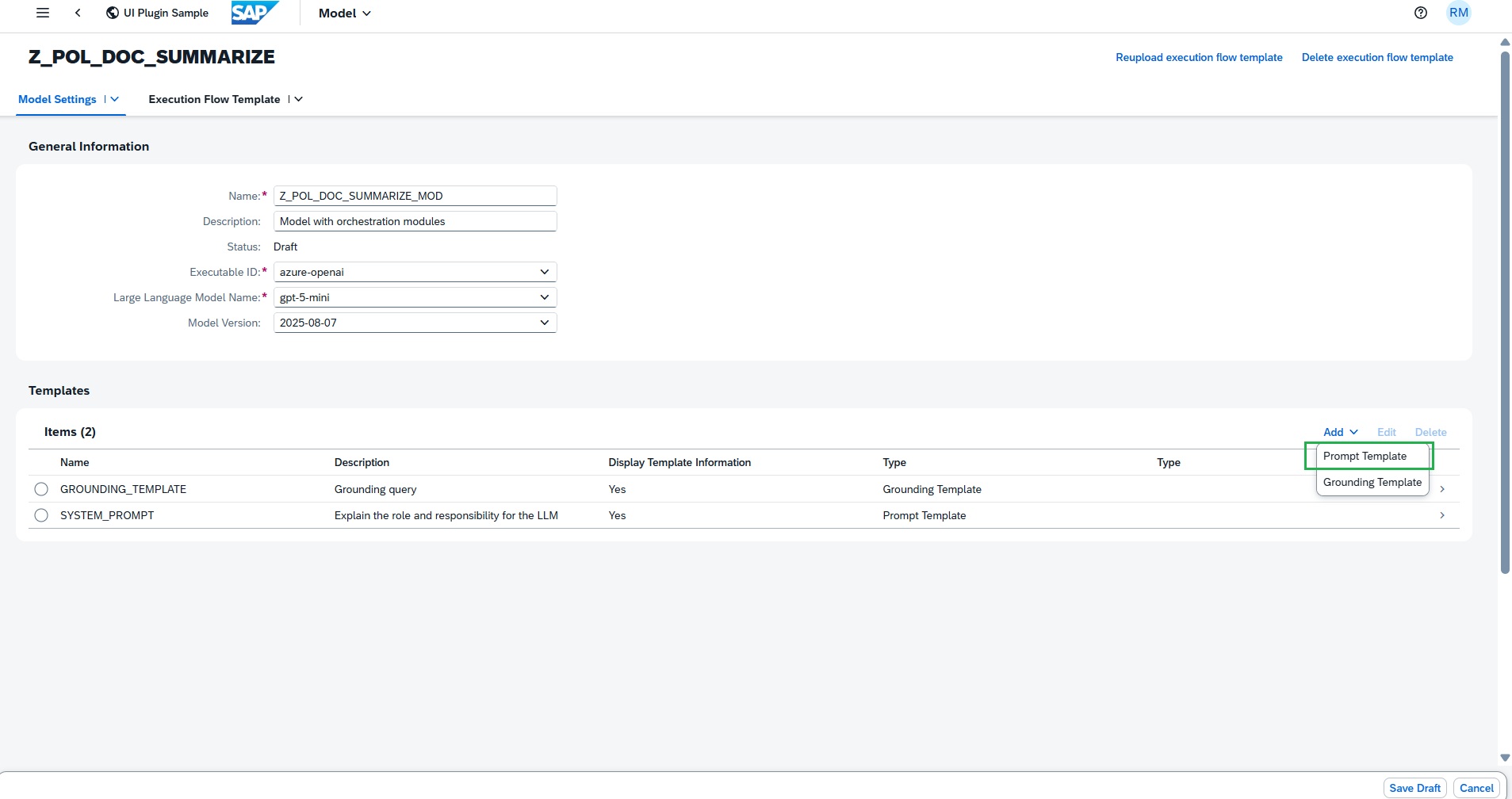Click the SYSTEM_PROMPT name cell
Viewport: 1512px width, 799px height.
click(x=107, y=515)
